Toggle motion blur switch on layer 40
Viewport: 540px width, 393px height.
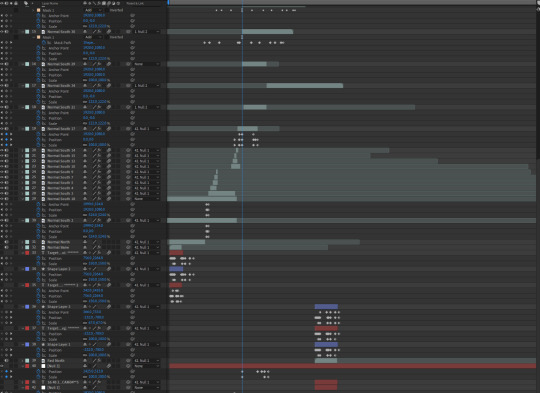109,366
